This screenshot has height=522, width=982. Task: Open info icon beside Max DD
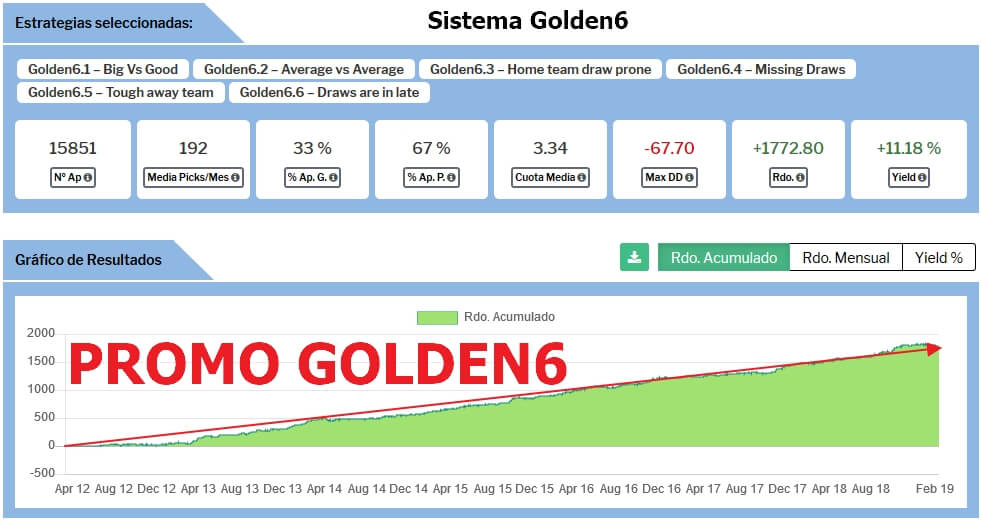point(689,177)
